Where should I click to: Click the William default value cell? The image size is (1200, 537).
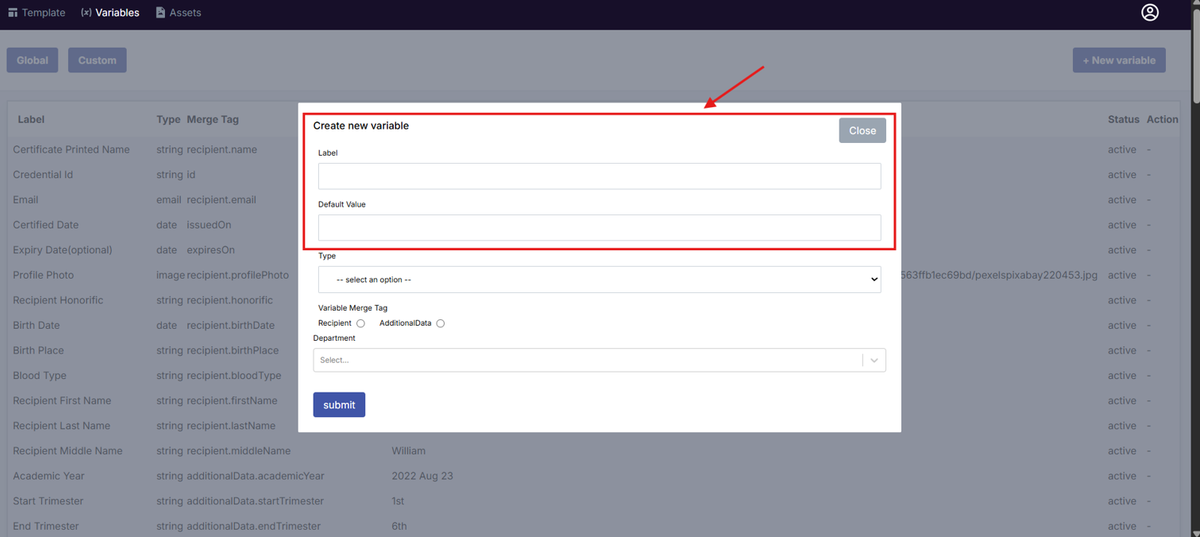pos(408,451)
